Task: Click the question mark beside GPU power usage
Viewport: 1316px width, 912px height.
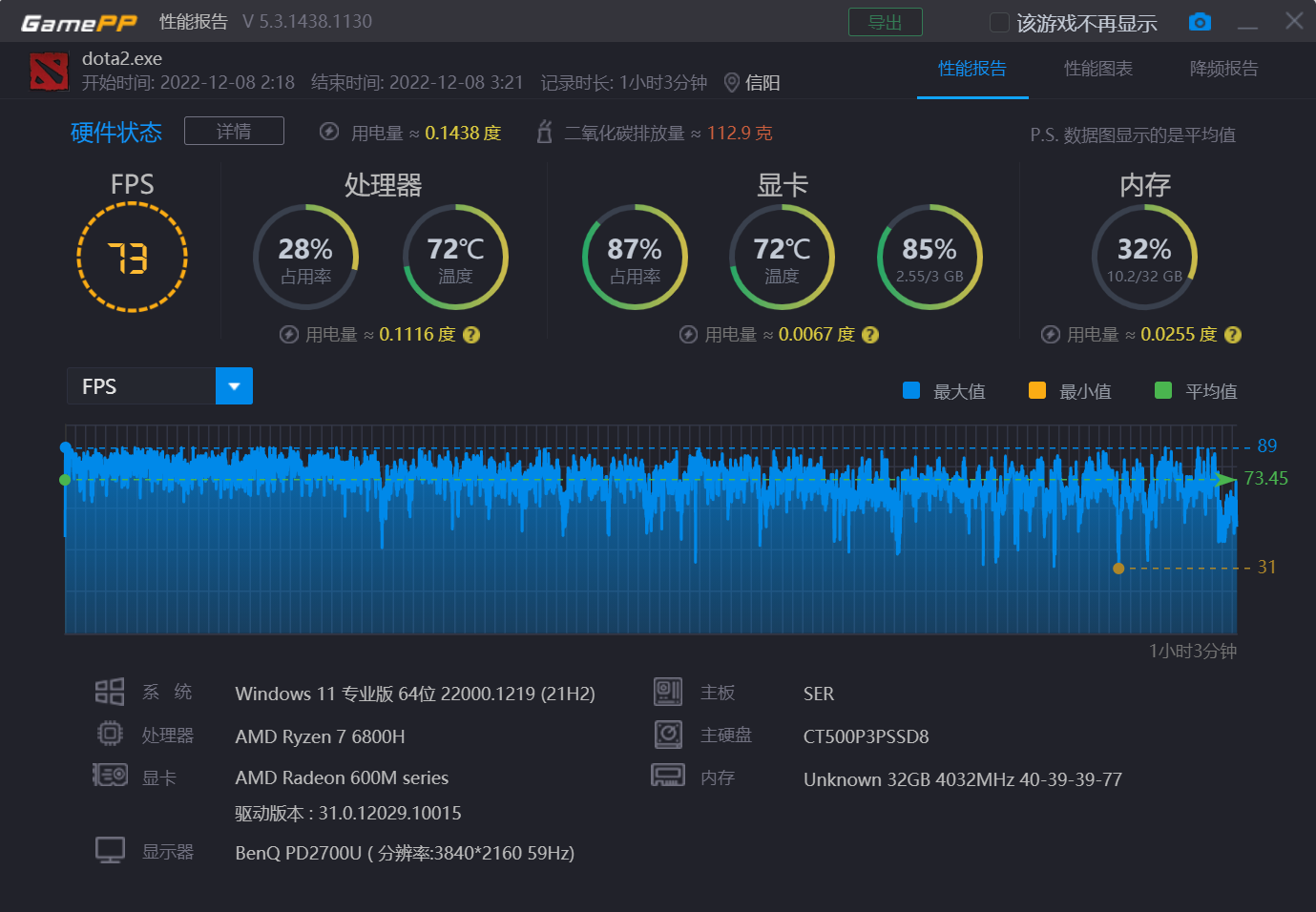Action: [869, 335]
